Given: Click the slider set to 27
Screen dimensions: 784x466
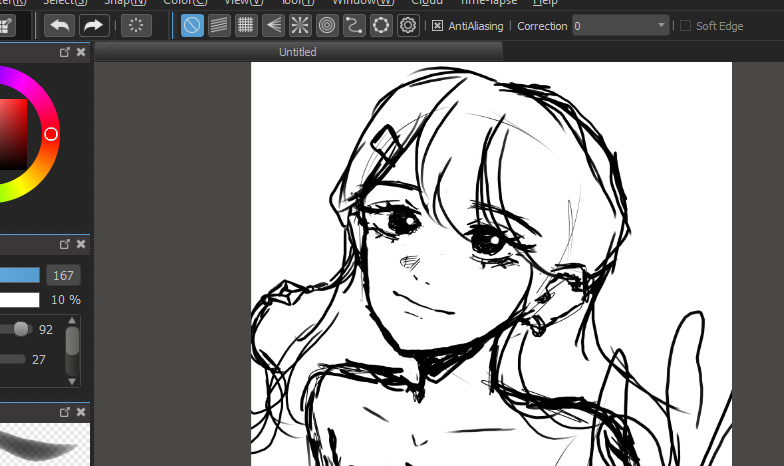Looking at the screenshot, I should coord(12,359).
